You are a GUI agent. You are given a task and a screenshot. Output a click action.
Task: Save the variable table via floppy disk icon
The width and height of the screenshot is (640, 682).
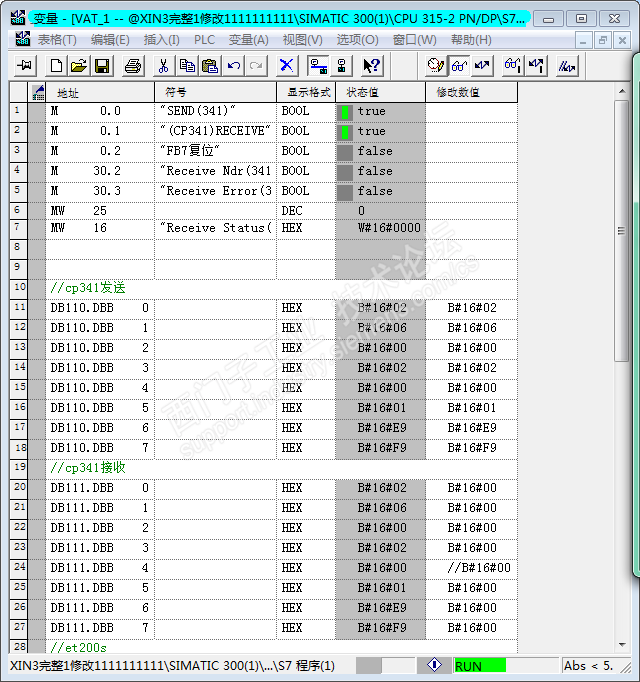click(102, 66)
